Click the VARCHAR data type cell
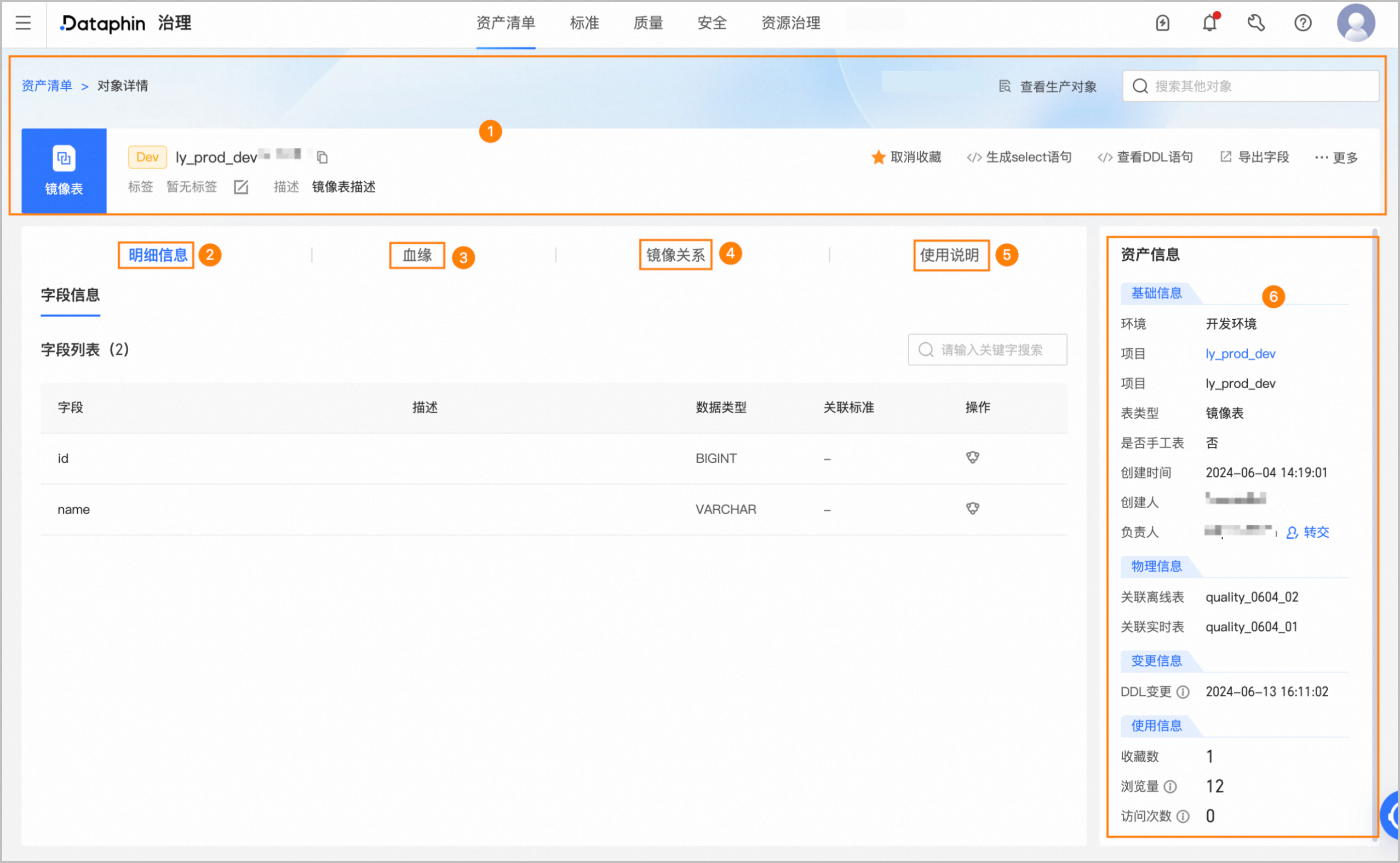This screenshot has width=1400, height=863. click(726, 509)
